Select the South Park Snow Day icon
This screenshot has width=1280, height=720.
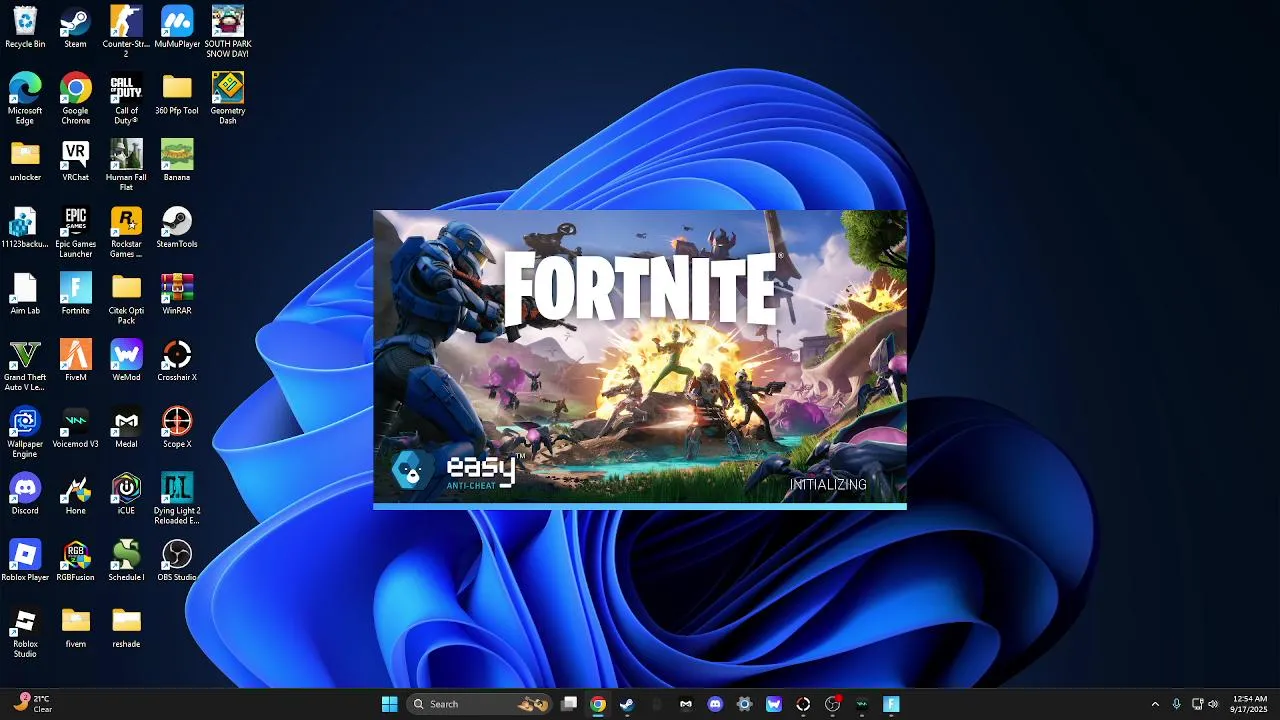(228, 32)
